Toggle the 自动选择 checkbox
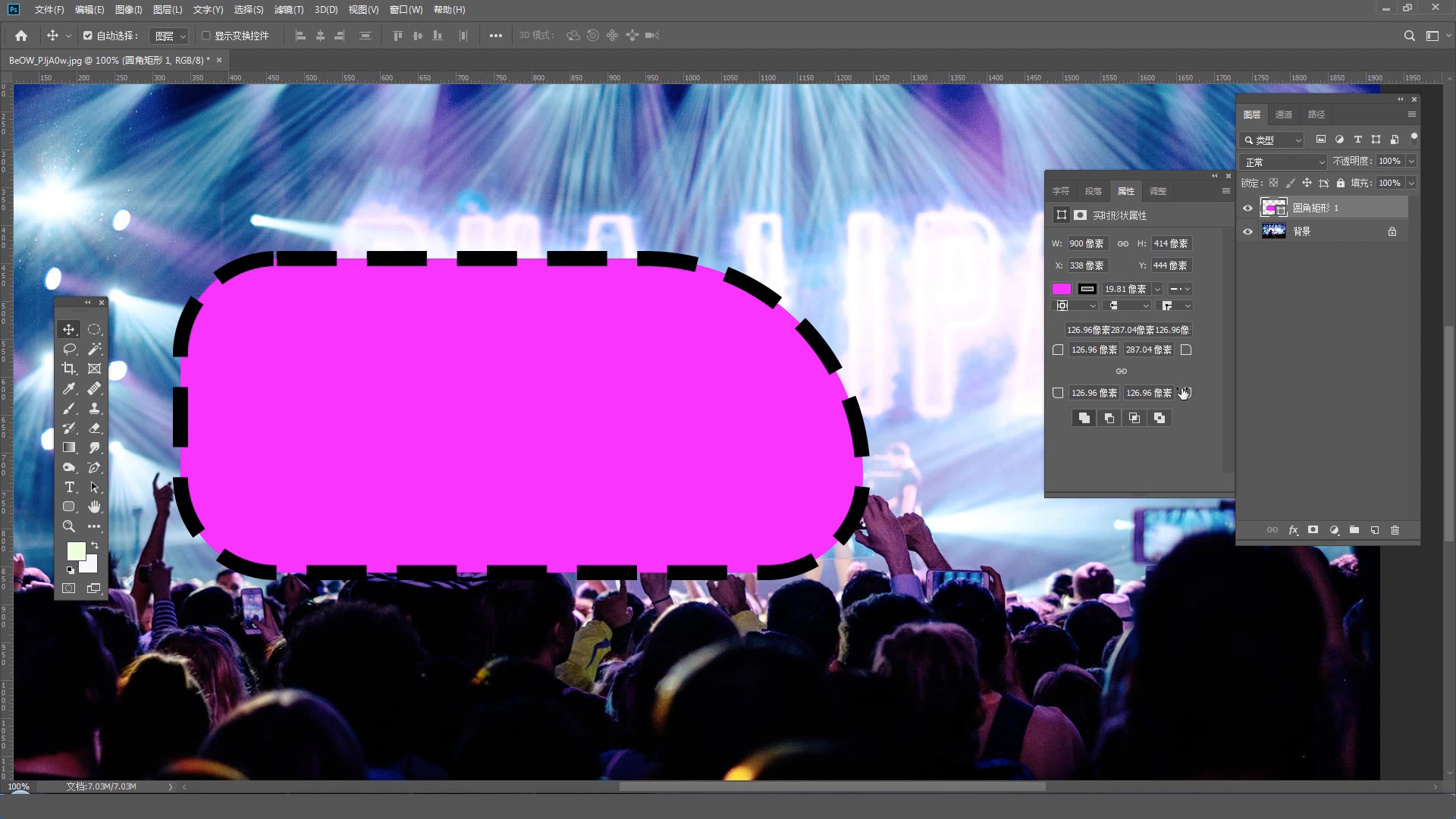This screenshot has height=819, width=1456. tap(88, 36)
